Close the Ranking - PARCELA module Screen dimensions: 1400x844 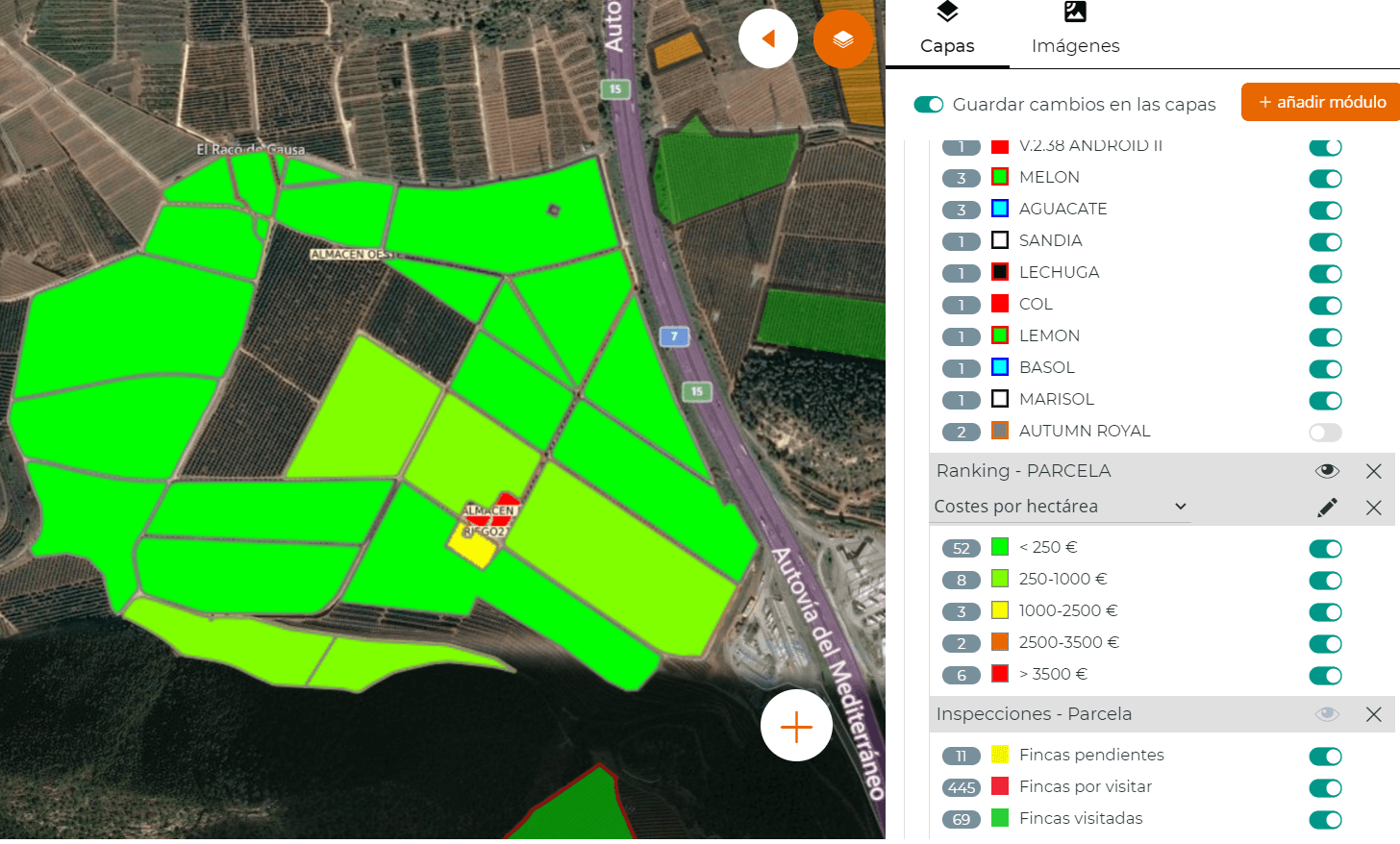tap(1373, 471)
